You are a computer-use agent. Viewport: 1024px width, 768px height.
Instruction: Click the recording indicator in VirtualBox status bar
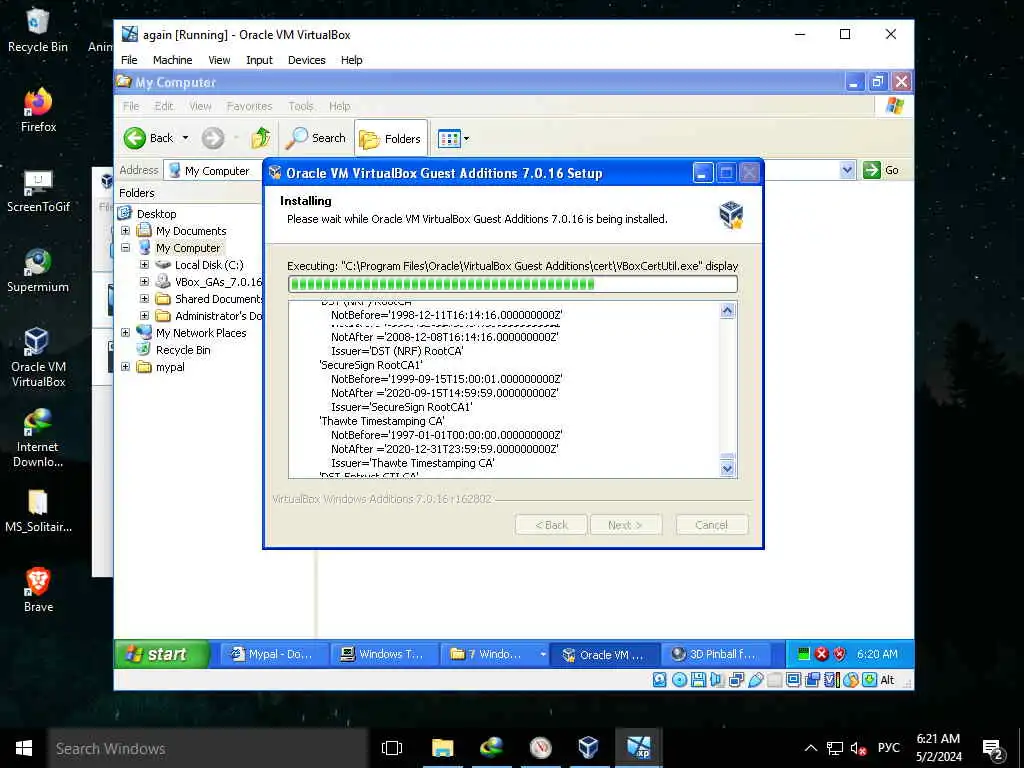pos(812,680)
